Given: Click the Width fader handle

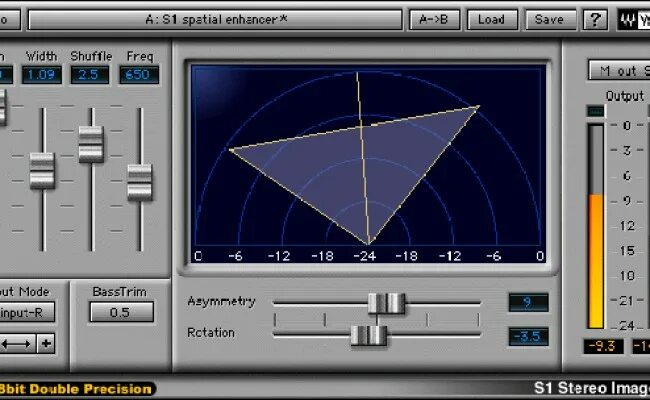Looking at the screenshot, I should tap(42, 171).
